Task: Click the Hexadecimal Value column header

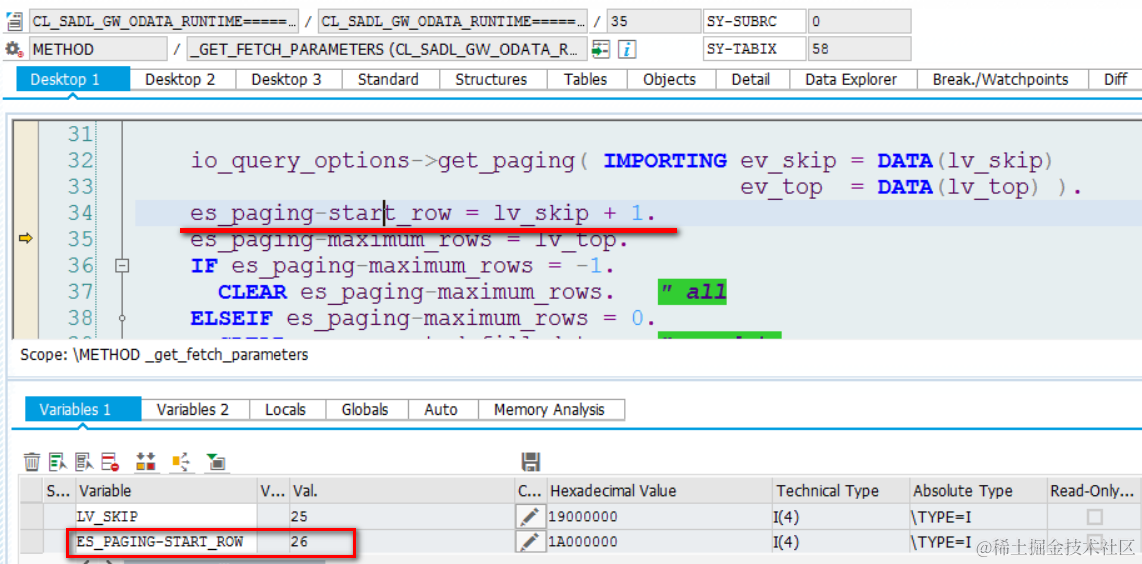Action: click(658, 491)
